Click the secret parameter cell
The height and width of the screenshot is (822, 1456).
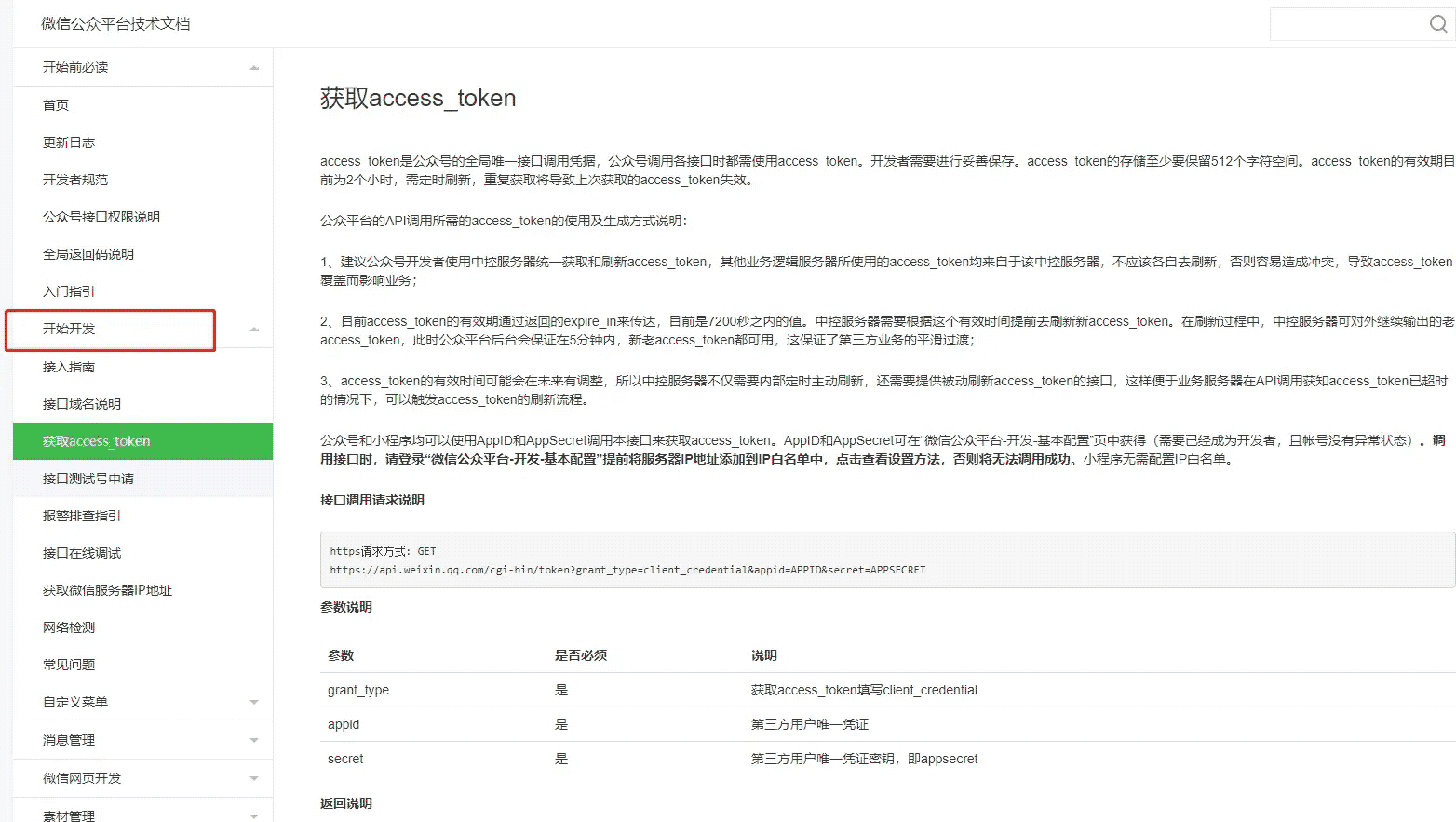(345, 759)
